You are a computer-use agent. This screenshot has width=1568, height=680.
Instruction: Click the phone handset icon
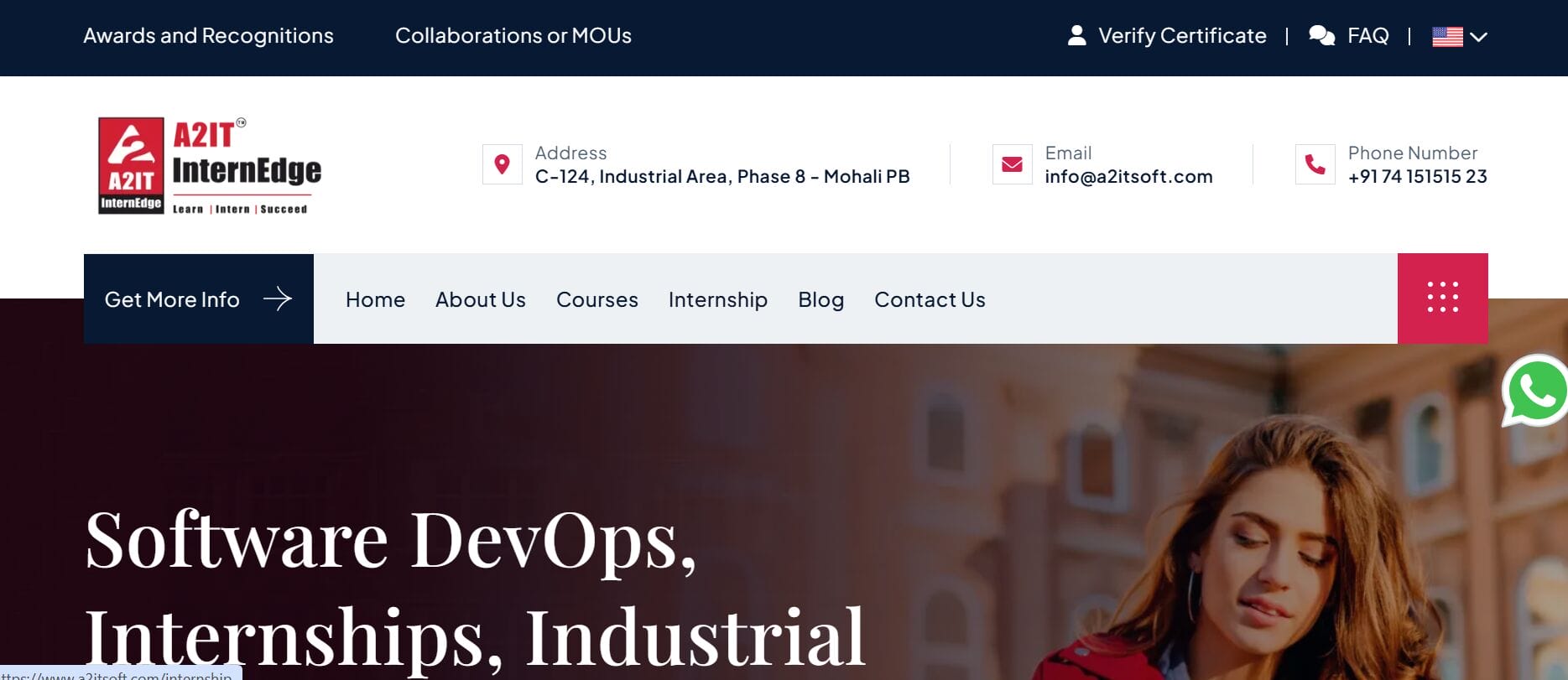1315,164
